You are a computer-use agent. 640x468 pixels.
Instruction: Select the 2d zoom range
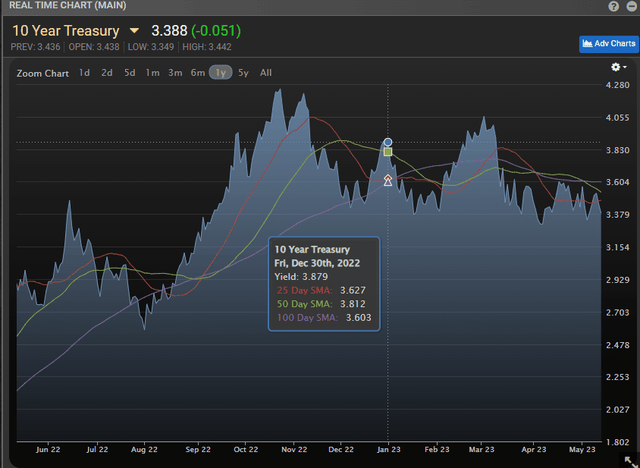(107, 72)
